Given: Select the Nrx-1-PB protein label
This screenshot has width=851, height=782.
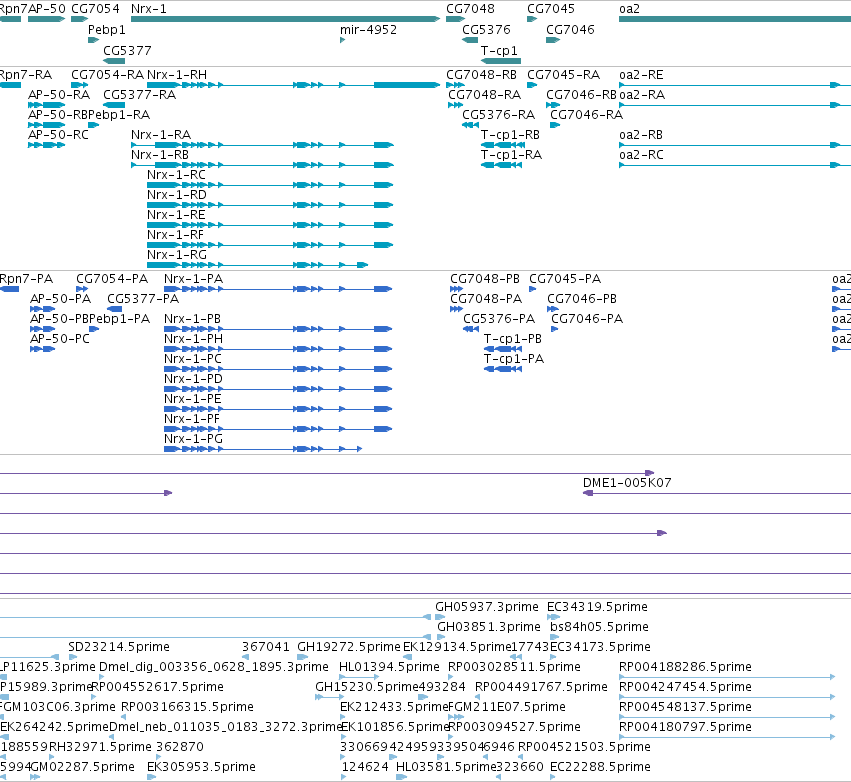Looking at the screenshot, I should [192, 319].
